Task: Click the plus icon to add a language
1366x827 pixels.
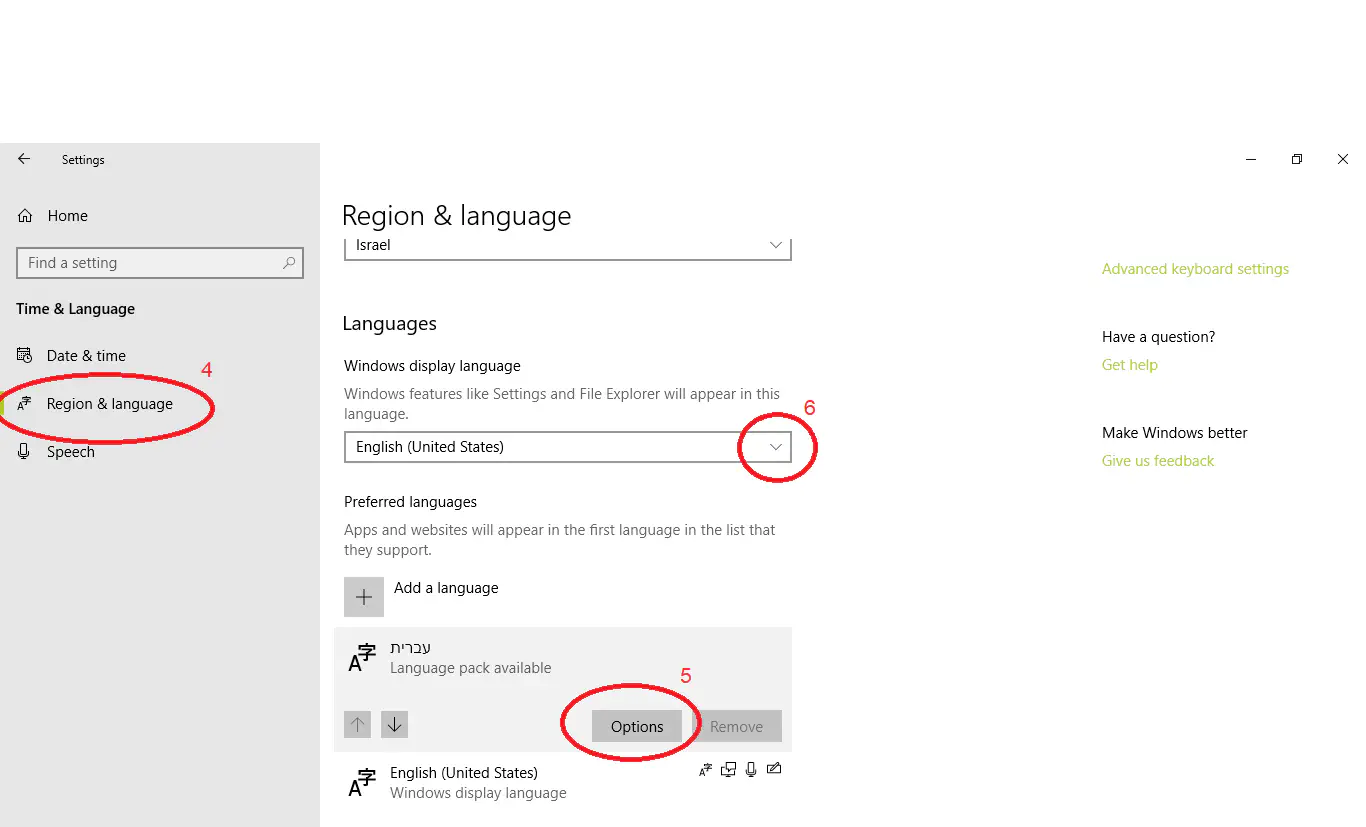Action: (x=364, y=597)
